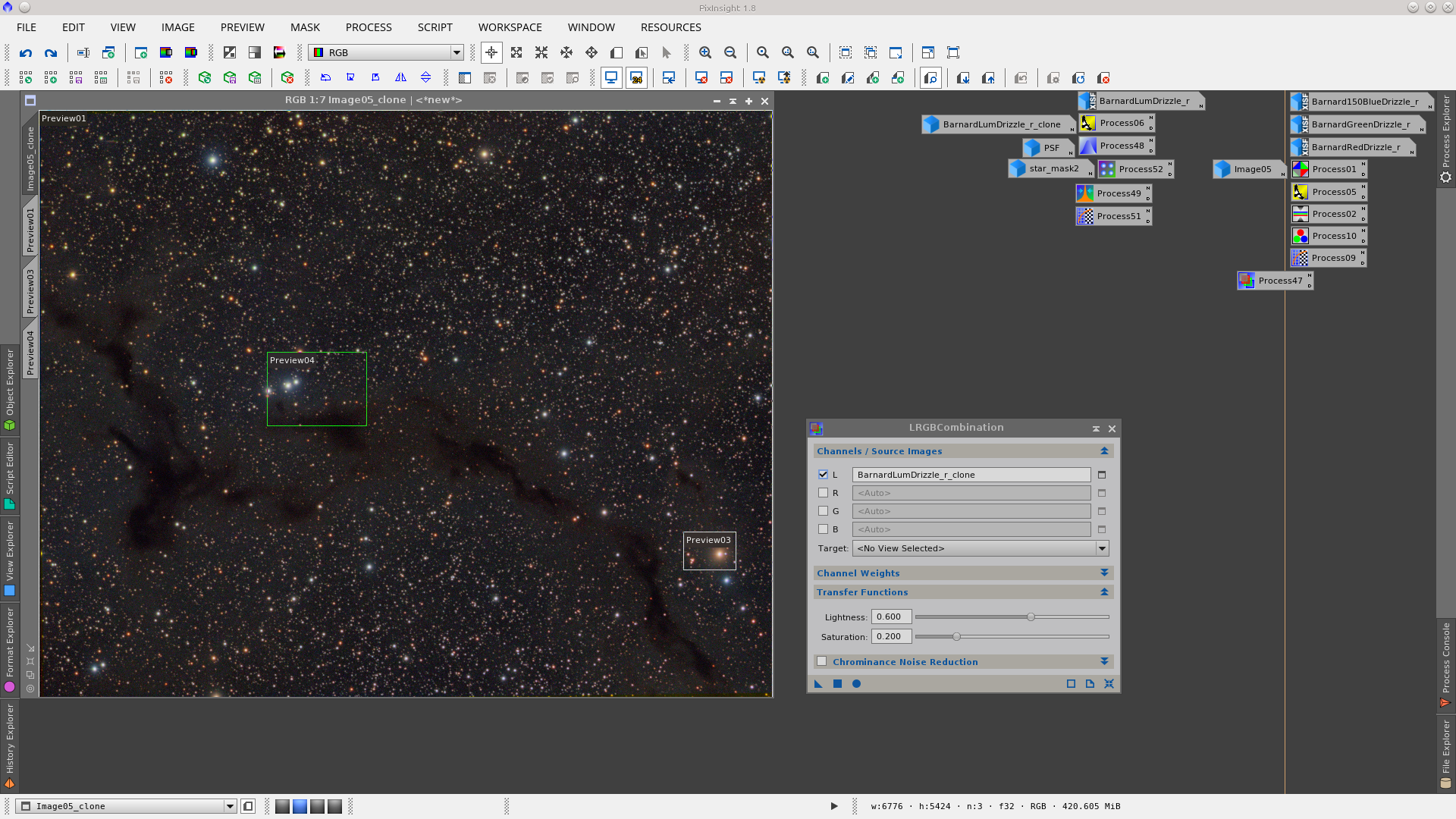
Task: Select the Preview03 side tab
Action: point(30,291)
